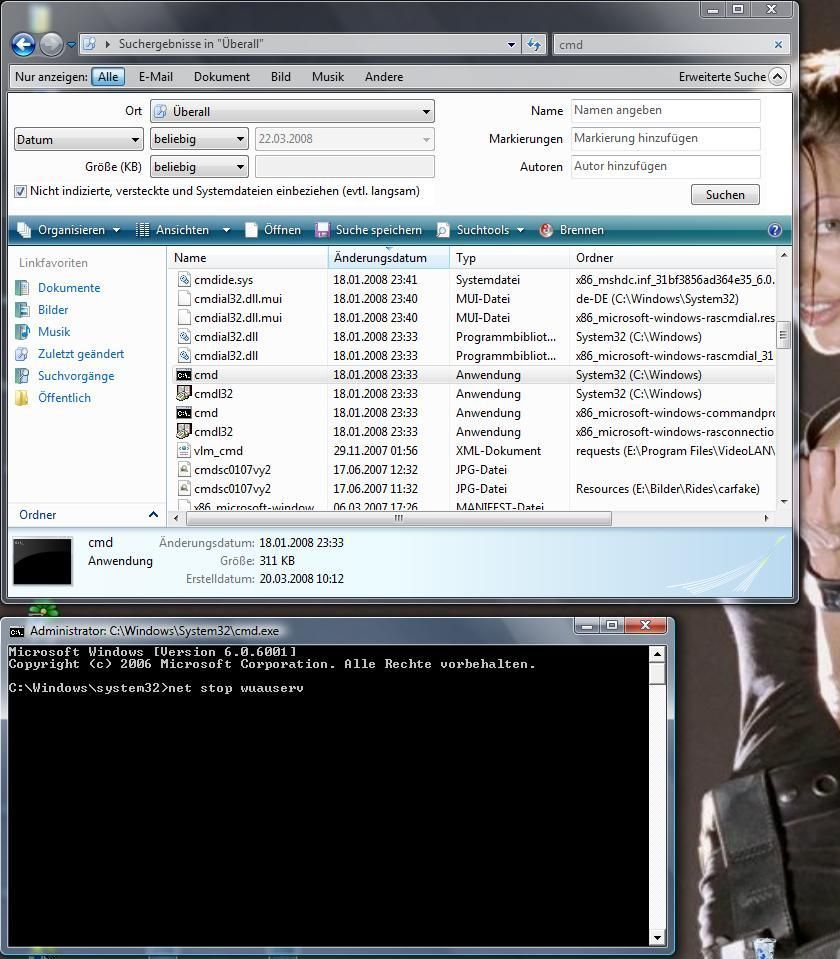Click Öffnen in the toolbar
The height and width of the screenshot is (959, 840).
pyautogui.click(x=273, y=230)
